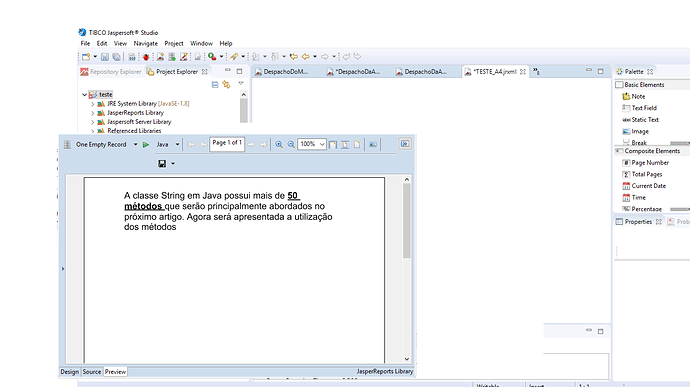Zoom in on the report preview
Image resolution: width=690 pixels, height=387 pixels.
pyautogui.click(x=279, y=144)
